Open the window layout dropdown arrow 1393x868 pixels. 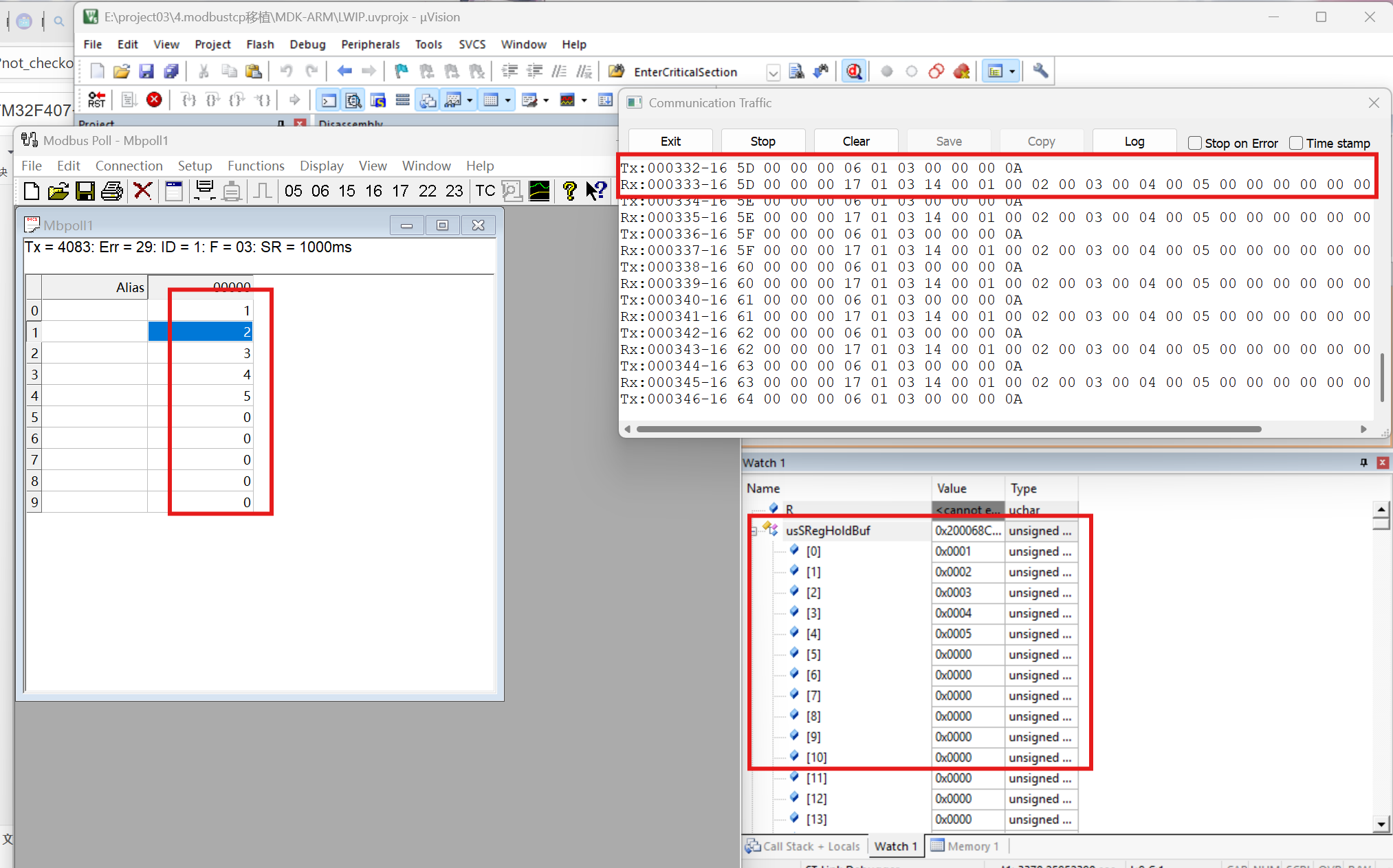pyautogui.click(x=1012, y=71)
